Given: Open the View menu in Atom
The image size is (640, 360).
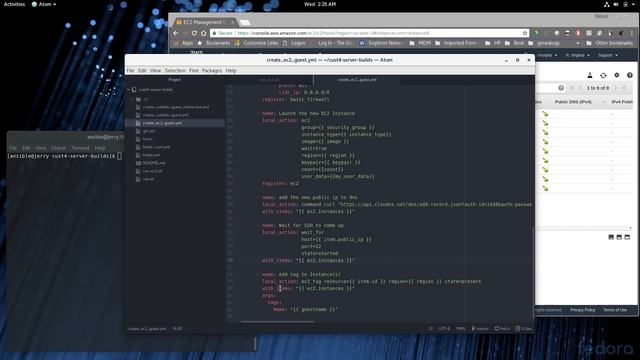Looking at the screenshot, I should (x=156, y=71).
